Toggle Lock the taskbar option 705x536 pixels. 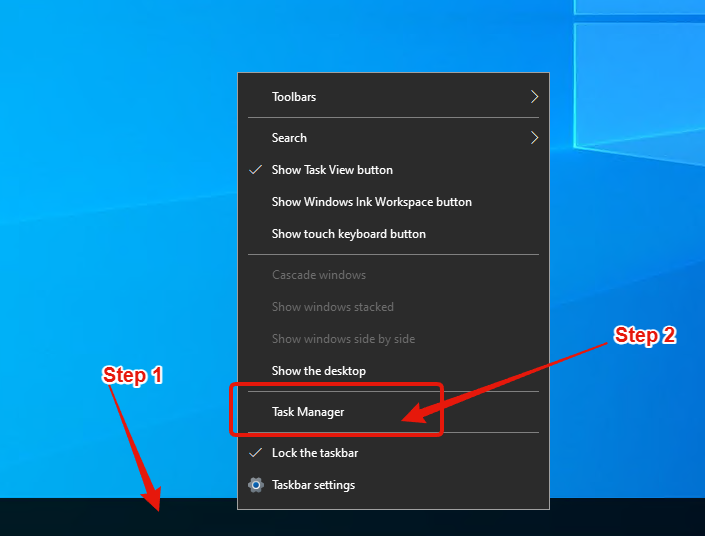pyautogui.click(x=393, y=453)
